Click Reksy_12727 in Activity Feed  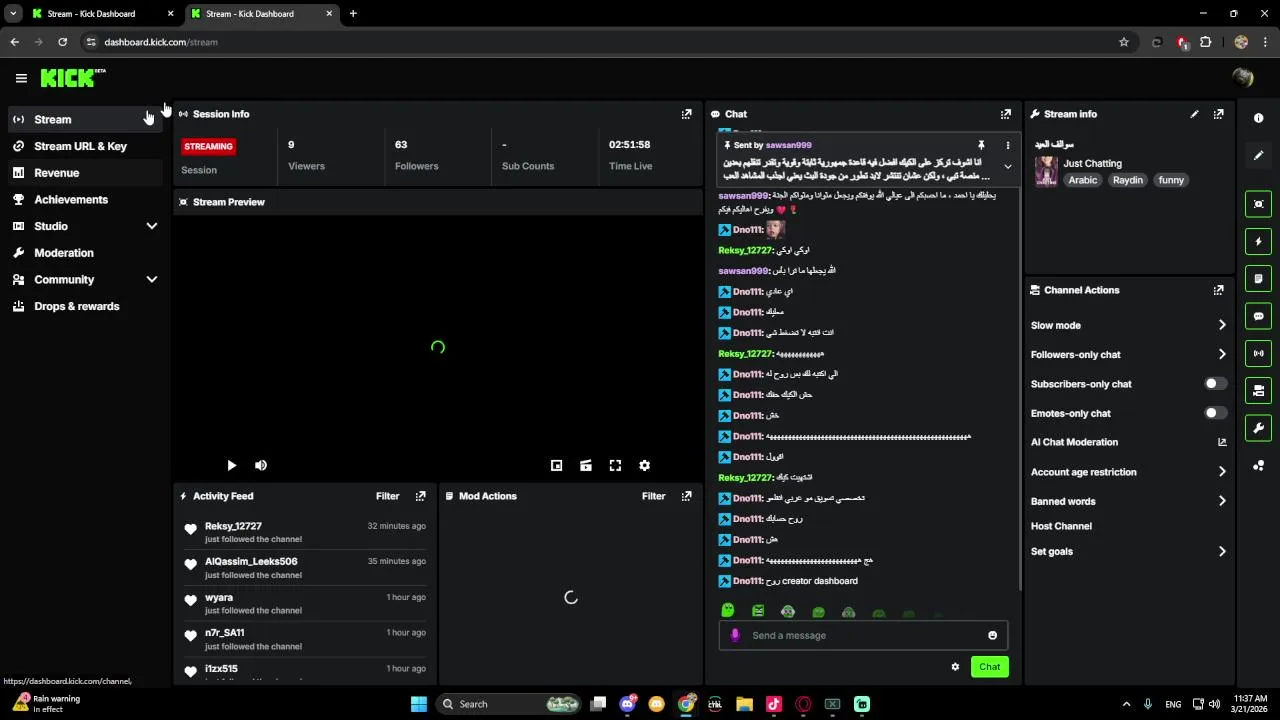[233, 526]
